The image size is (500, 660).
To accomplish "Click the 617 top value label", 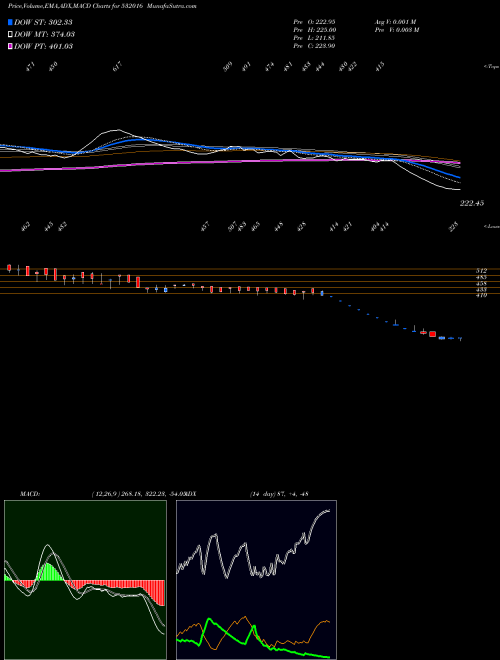I will [117, 66].
